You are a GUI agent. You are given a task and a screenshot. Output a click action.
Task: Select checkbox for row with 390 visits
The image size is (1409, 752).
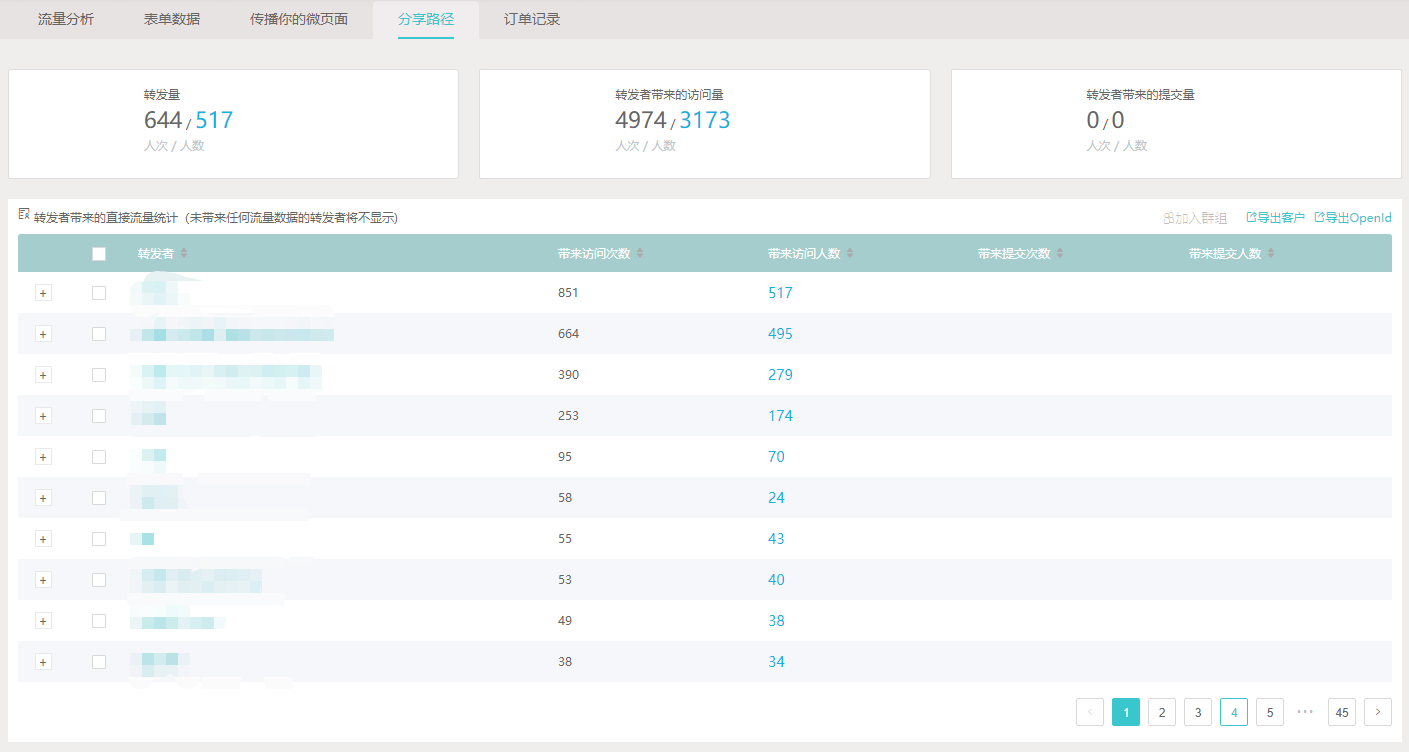click(99, 375)
